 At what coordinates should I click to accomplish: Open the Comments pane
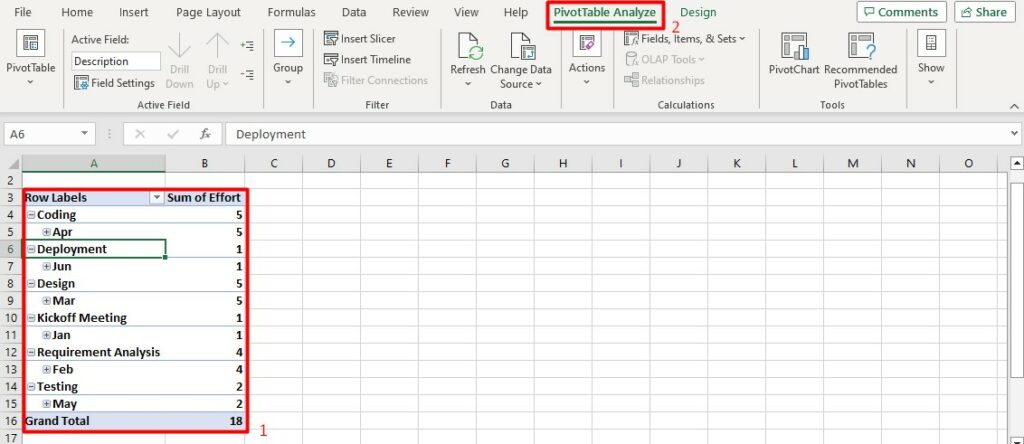[x=901, y=12]
